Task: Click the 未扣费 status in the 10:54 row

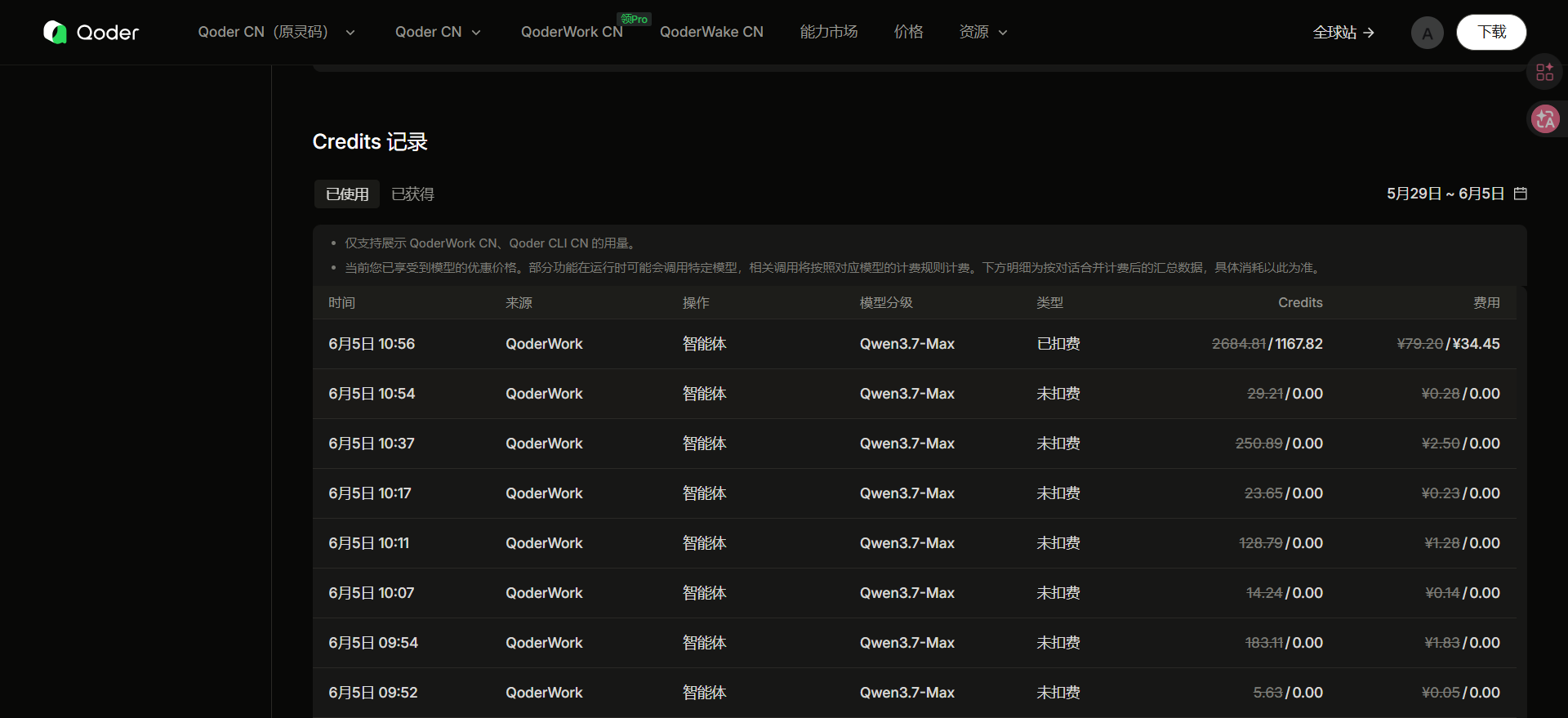Action: click(1058, 394)
